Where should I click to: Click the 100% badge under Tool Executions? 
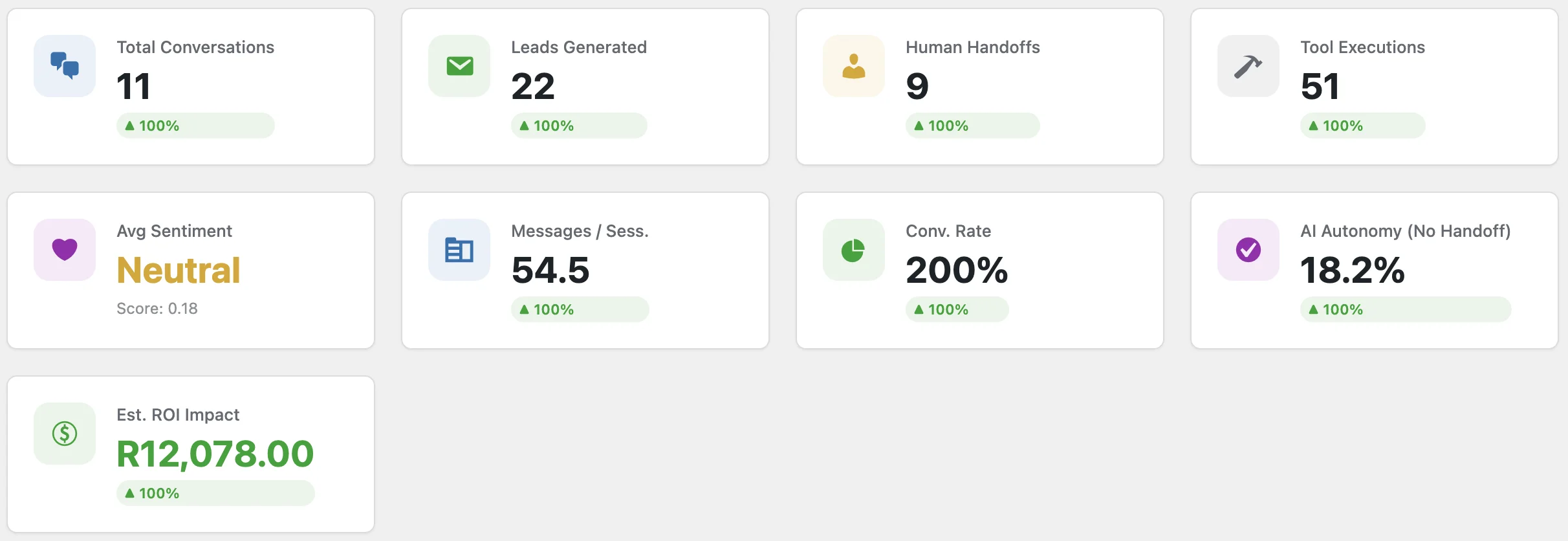(1362, 126)
